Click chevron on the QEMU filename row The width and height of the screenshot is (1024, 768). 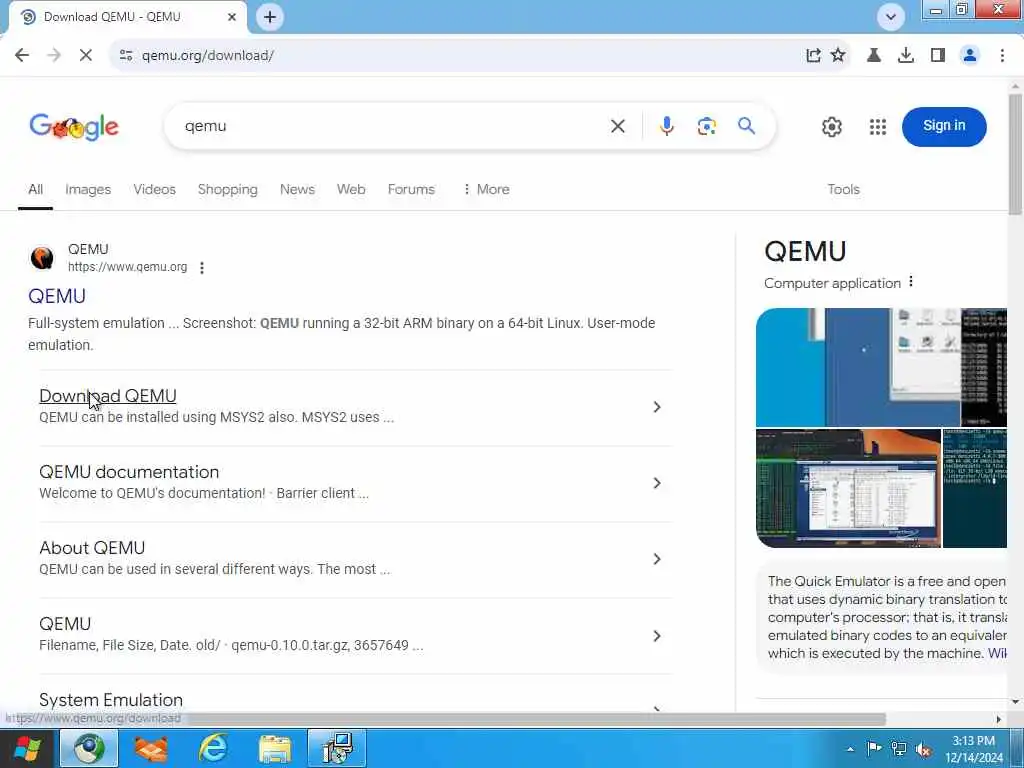tap(657, 635)
